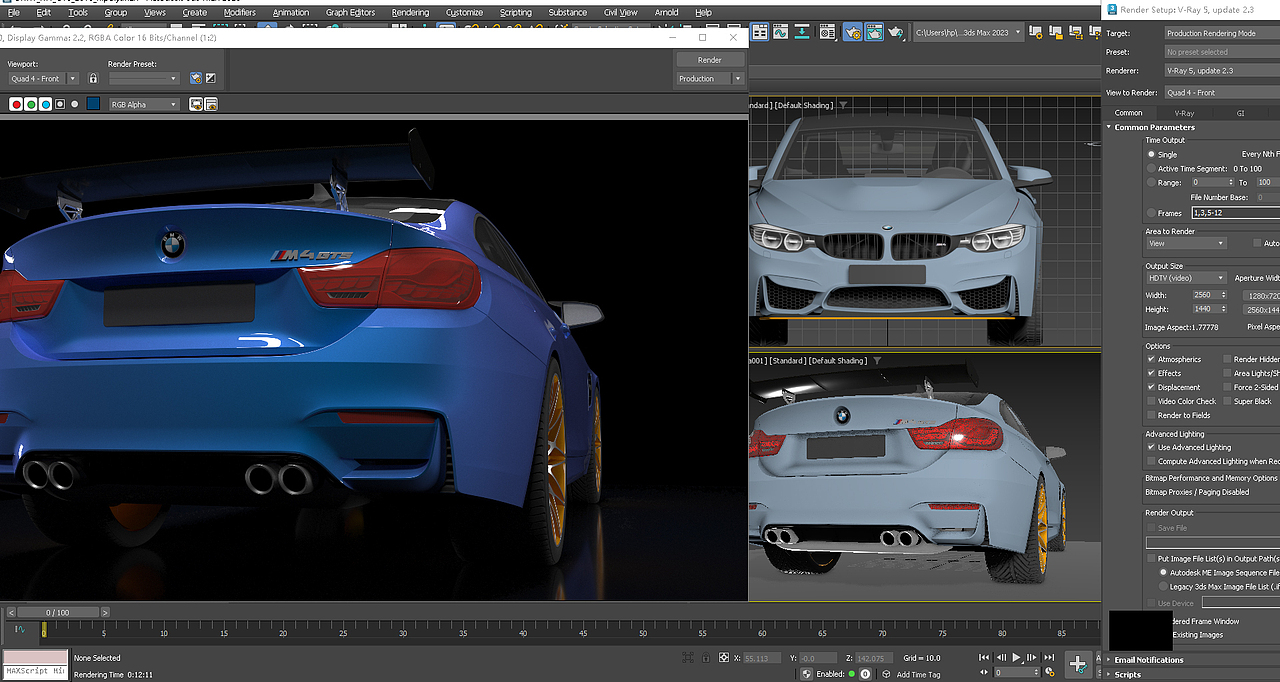Viewport: 1280px width, 682px height.
Task: Go to the end frame
Action: coord(1049,657)
